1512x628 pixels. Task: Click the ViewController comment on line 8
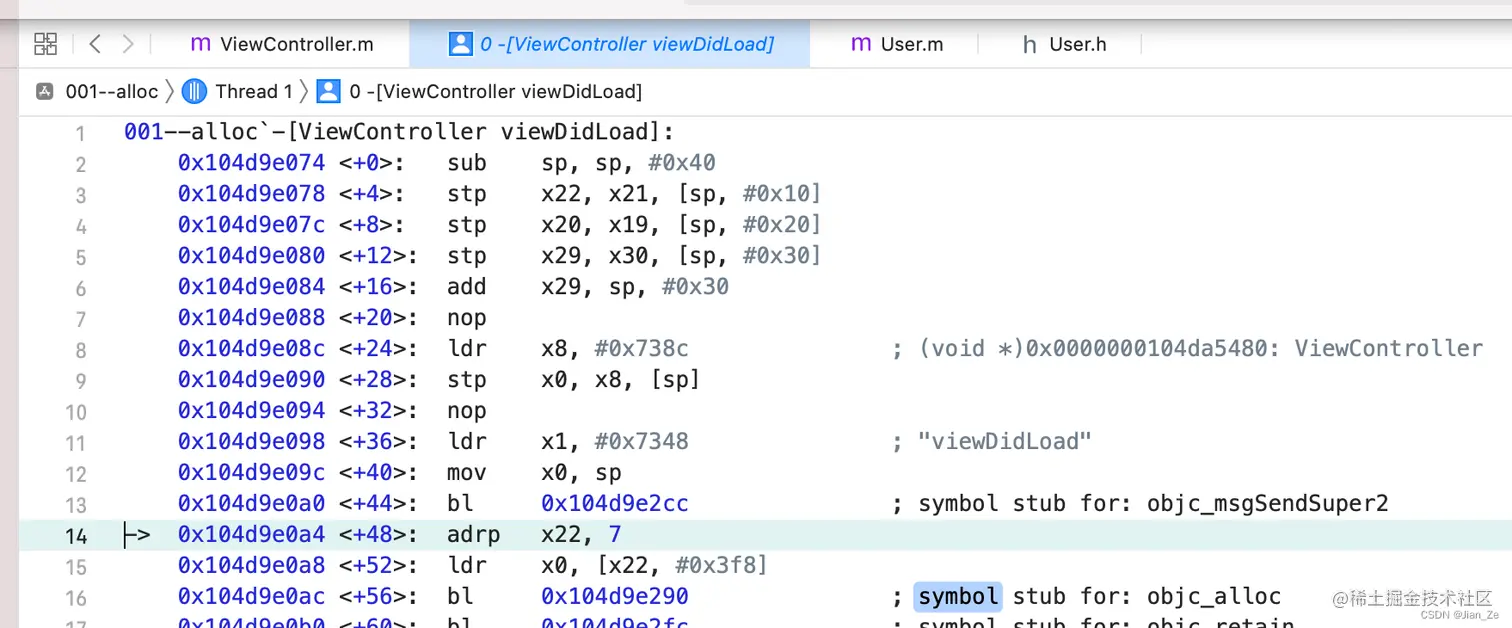pyautogui.click(x=1187, y=349)
